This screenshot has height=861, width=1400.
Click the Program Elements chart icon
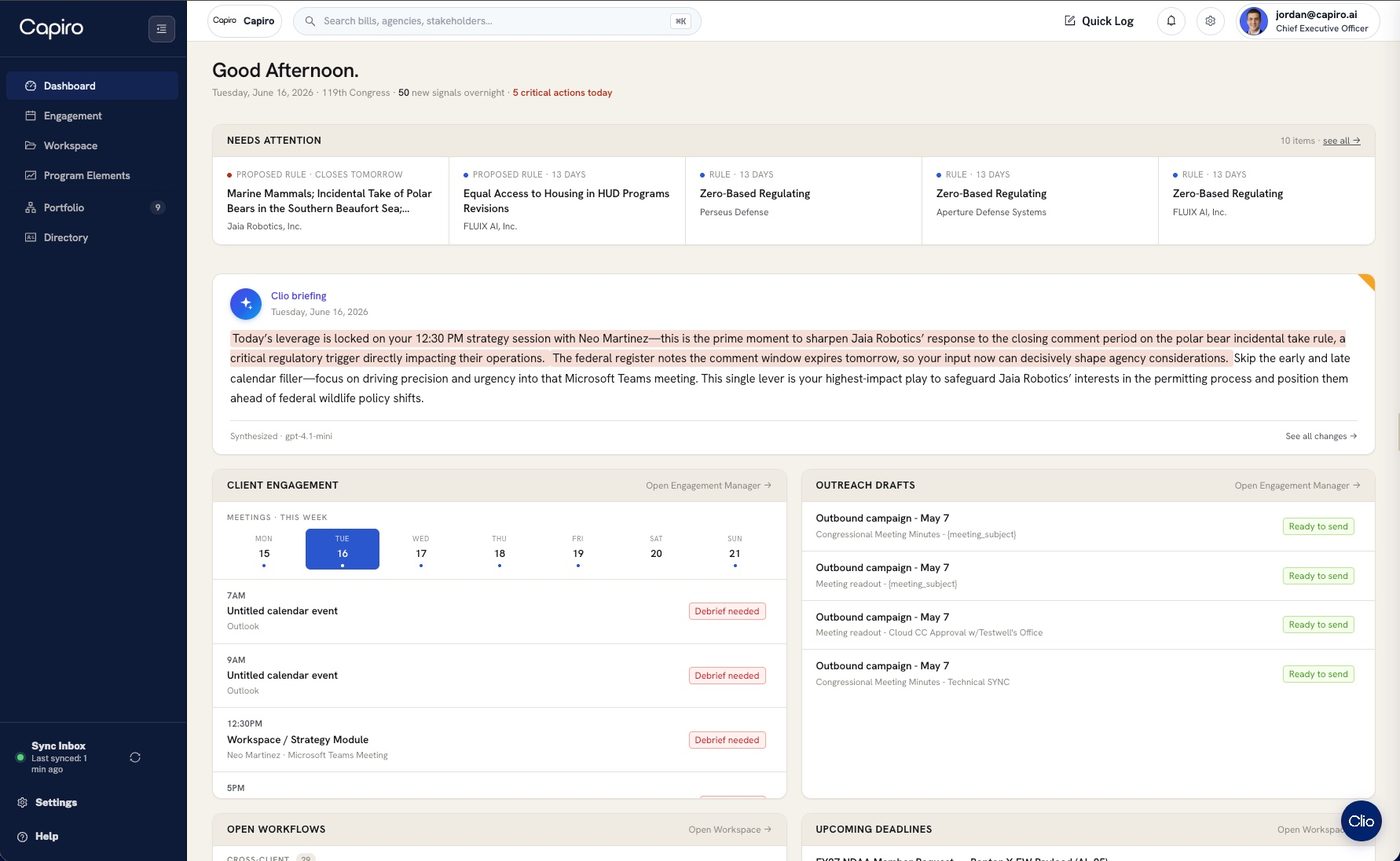tap(31, 176)
